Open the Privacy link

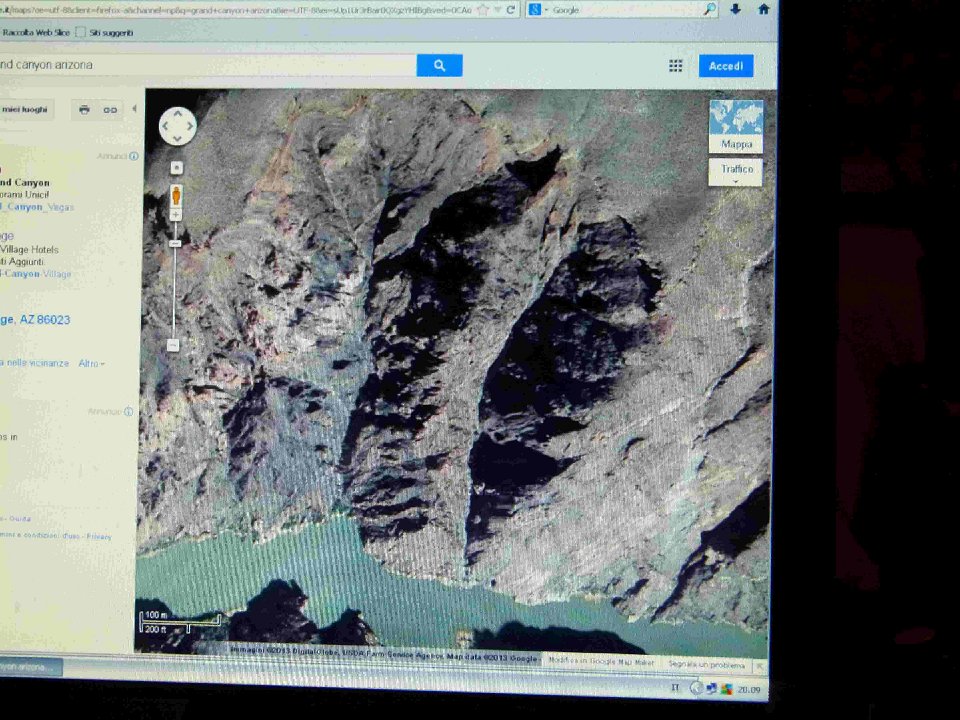pyautogui.click(x=99, y=537)
